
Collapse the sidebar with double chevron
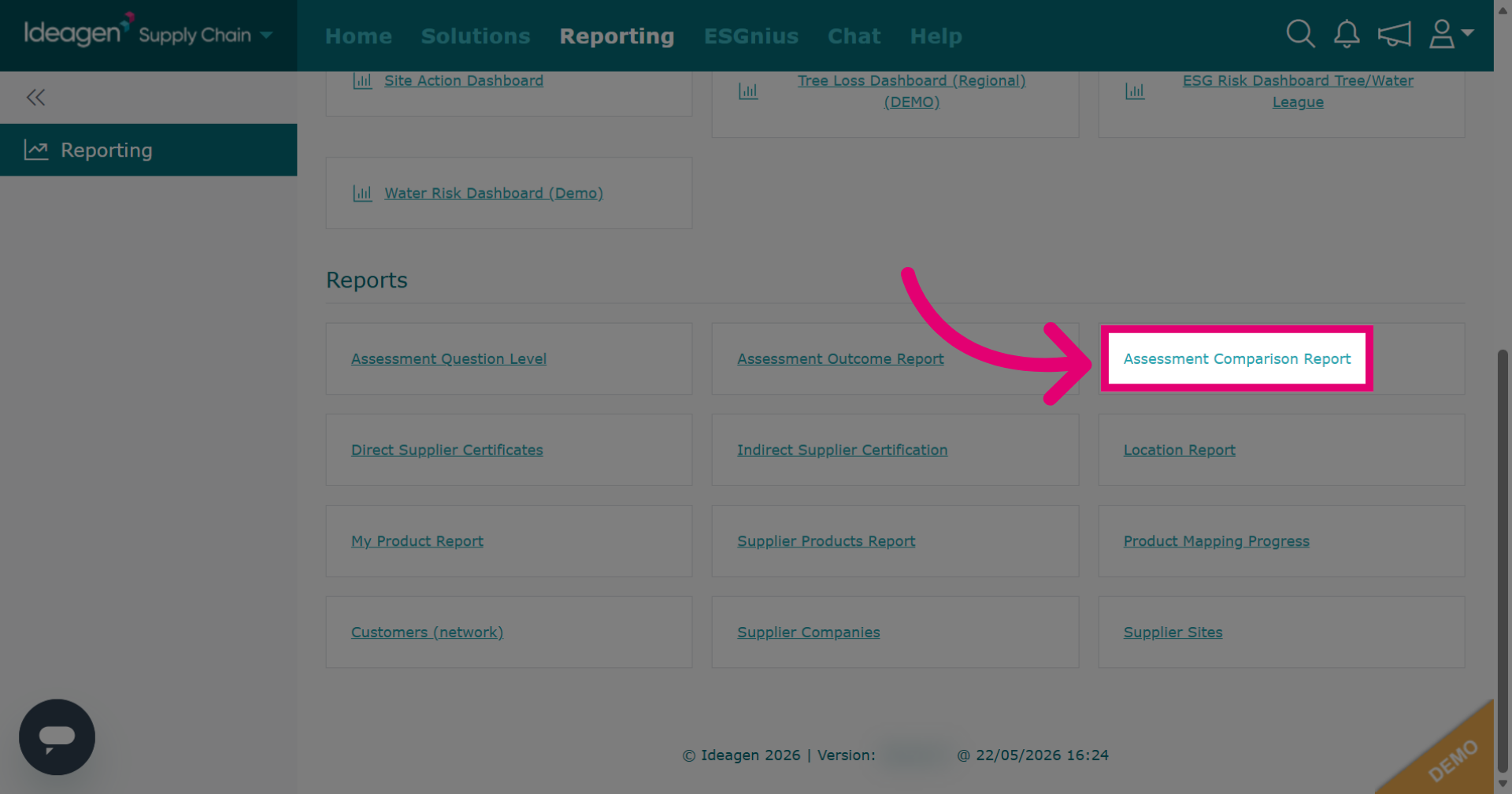pos(35,98)
